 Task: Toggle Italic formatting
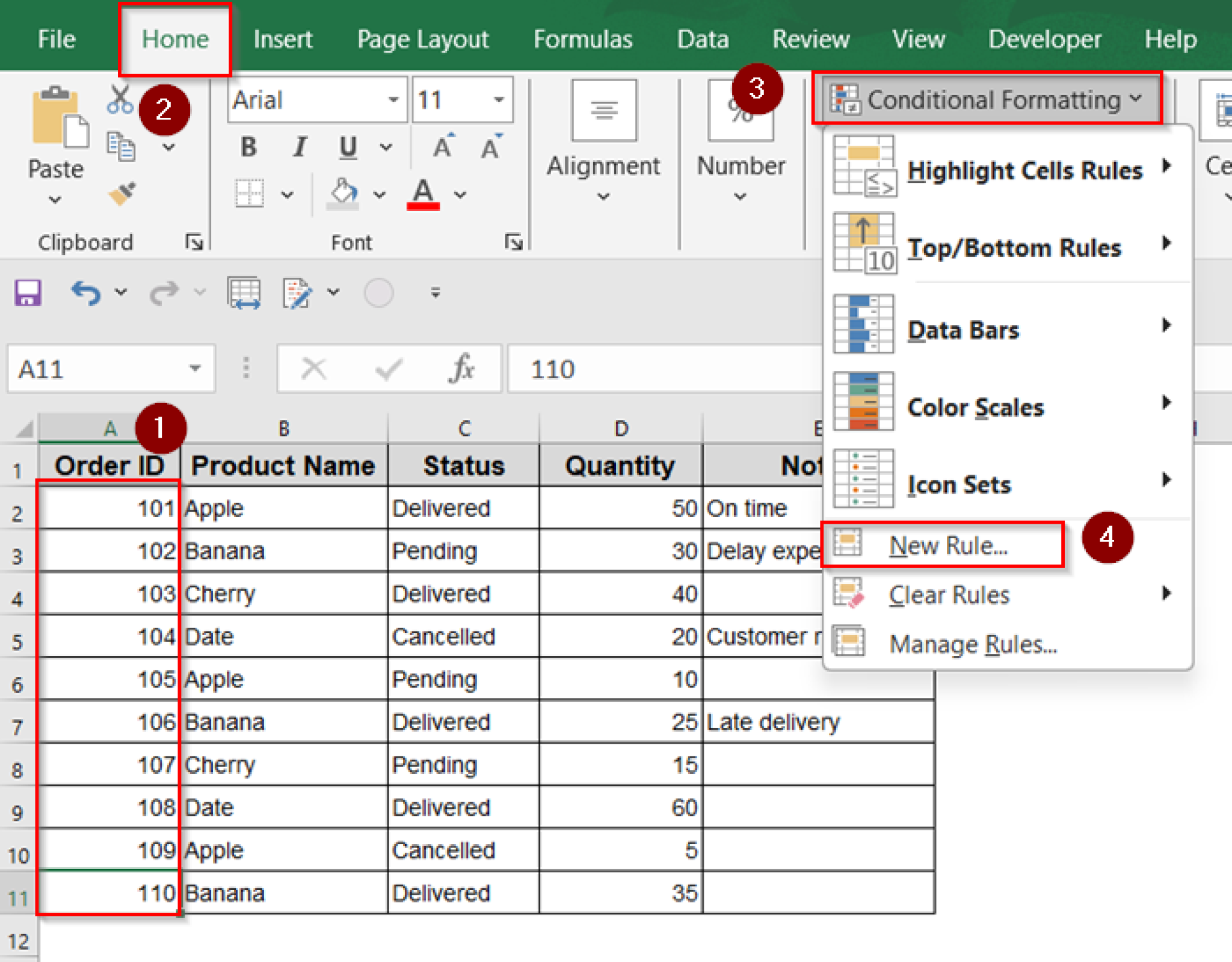tap(299, 146)
